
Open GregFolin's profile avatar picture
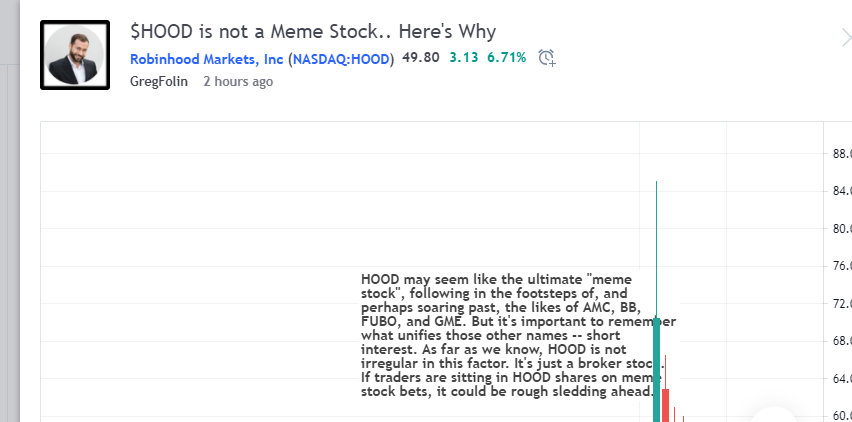pyautogui.click(x=75, y=54)
